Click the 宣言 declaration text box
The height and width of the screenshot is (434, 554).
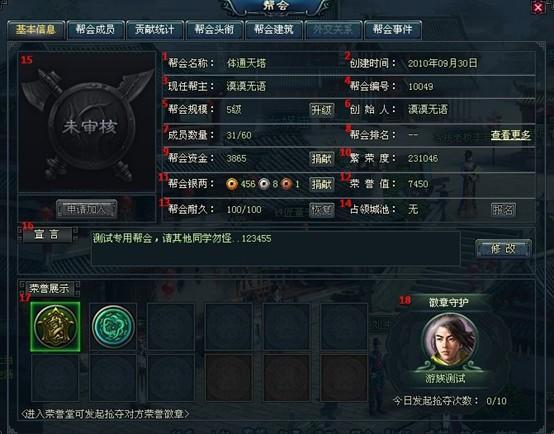pos(276,248)
